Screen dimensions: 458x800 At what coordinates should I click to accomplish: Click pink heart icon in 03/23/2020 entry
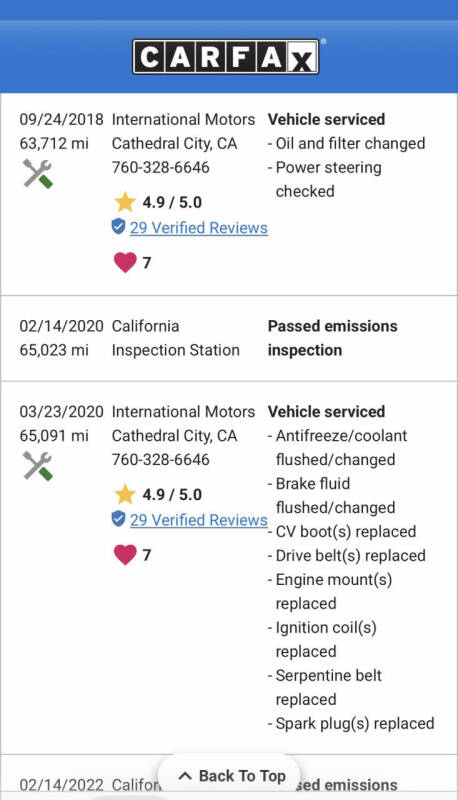coord(125,555)
